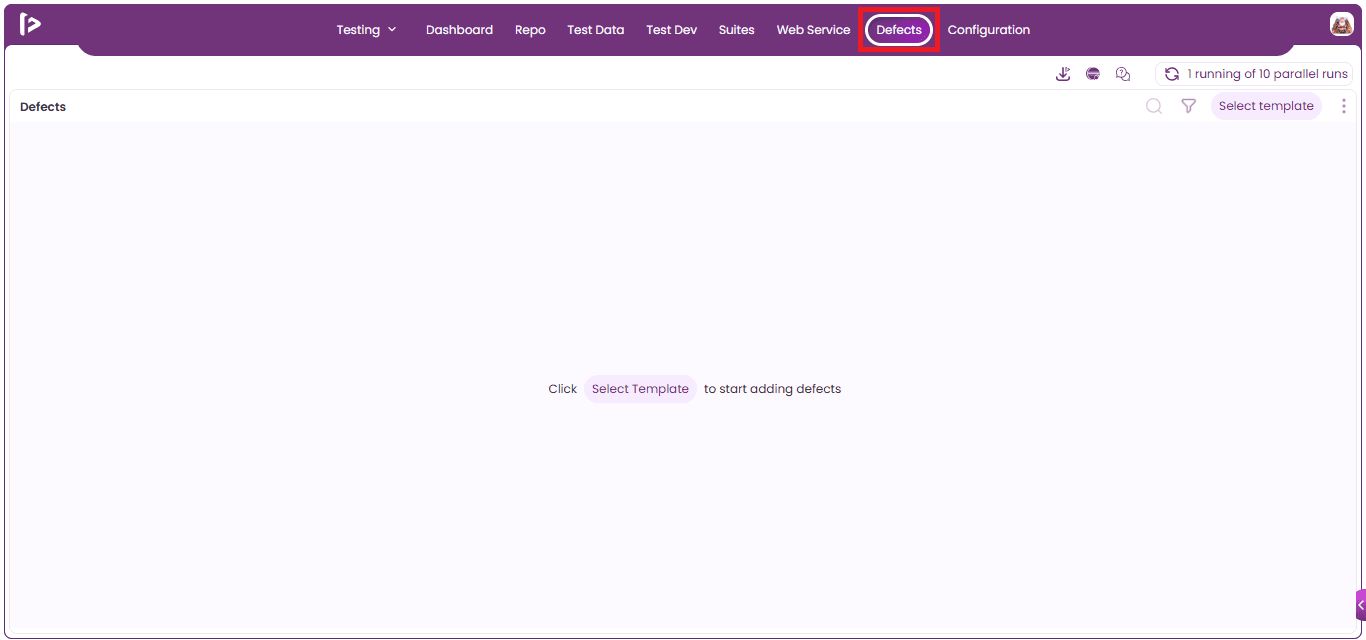Click the 'Defects' panel heading text
The width and height of the screenshot is (1366, 640).
[43, 107]
